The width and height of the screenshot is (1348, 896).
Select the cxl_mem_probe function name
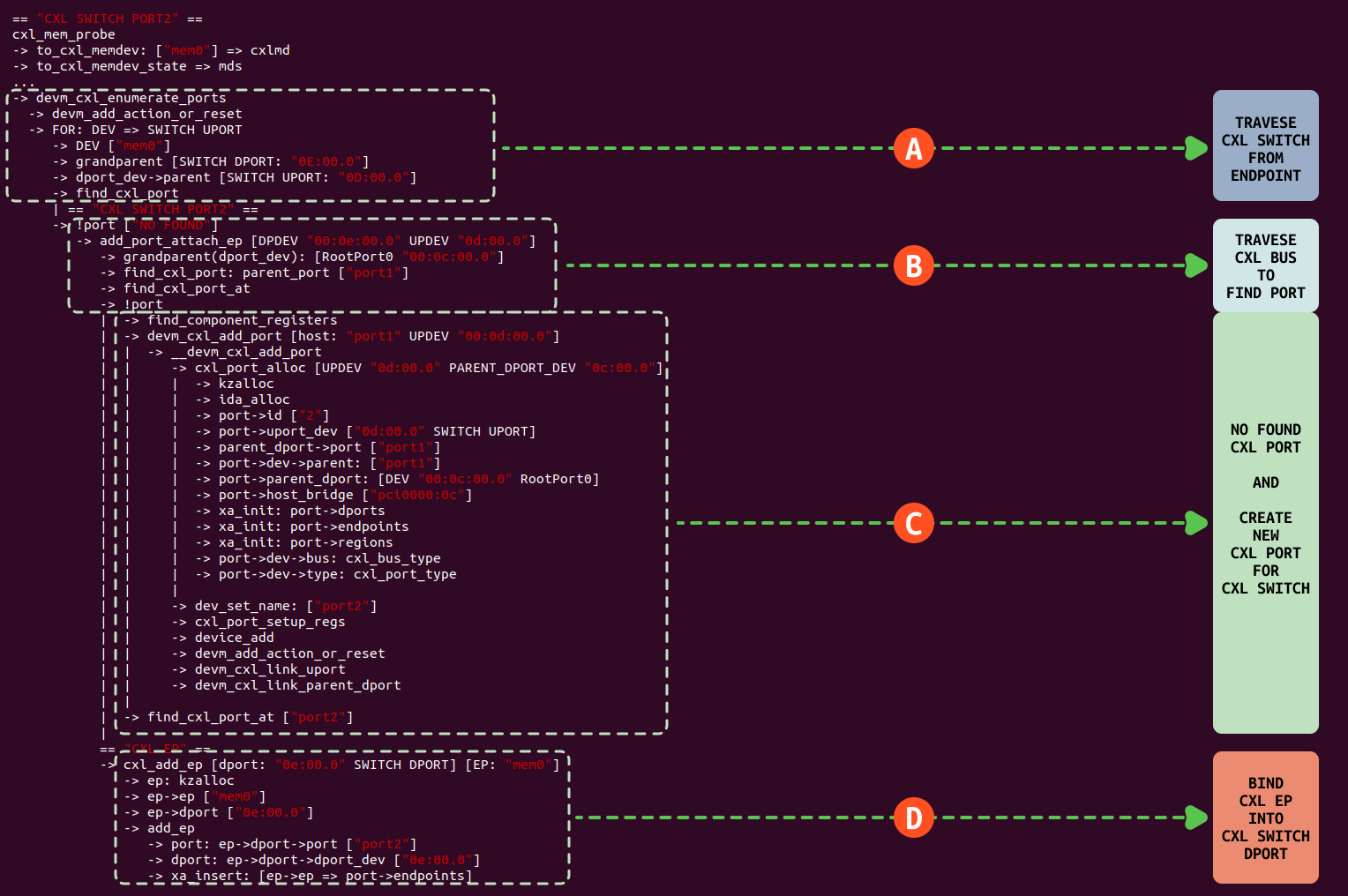click(64, 34)
